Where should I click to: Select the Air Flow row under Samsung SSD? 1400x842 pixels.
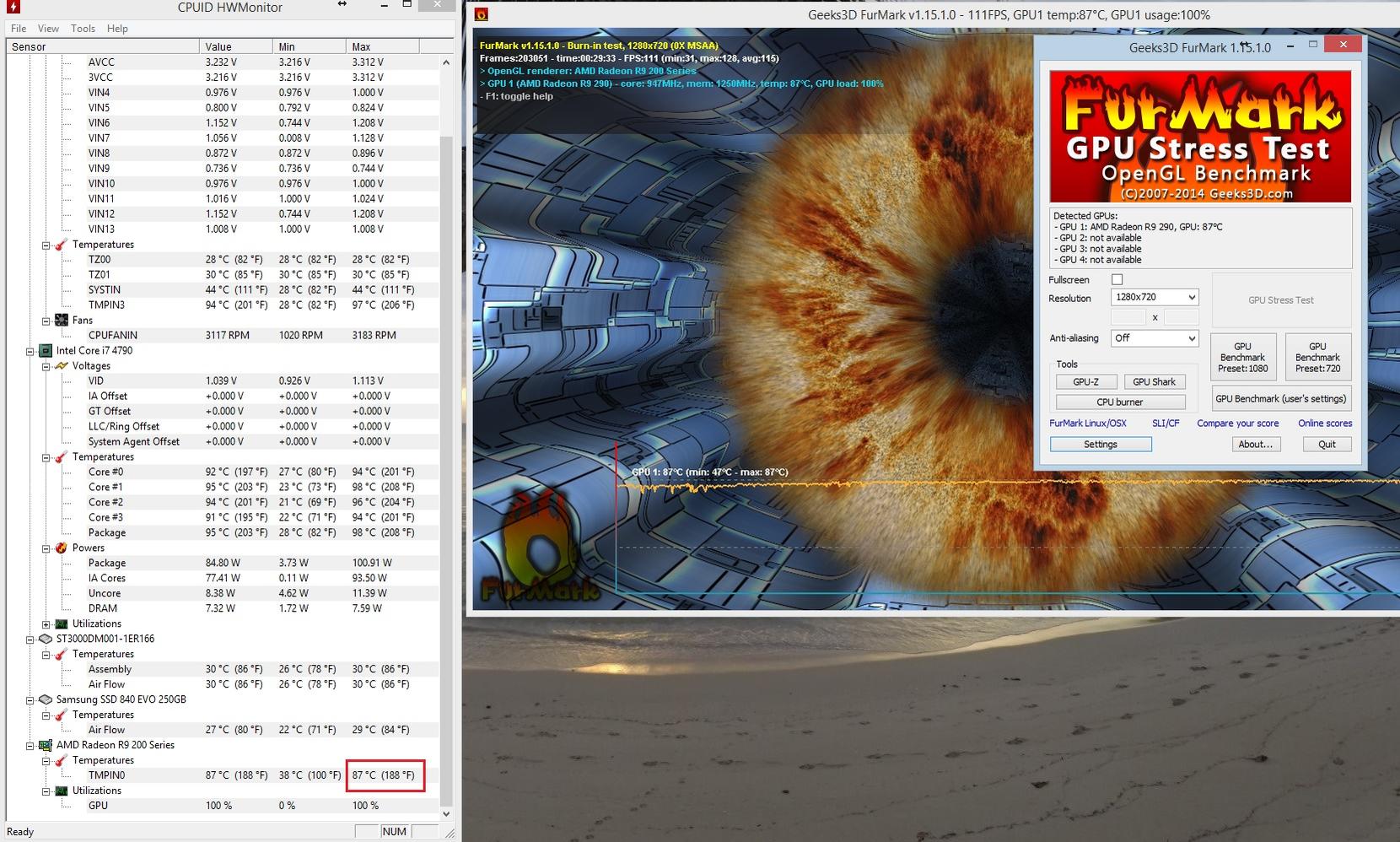point(223,731)
